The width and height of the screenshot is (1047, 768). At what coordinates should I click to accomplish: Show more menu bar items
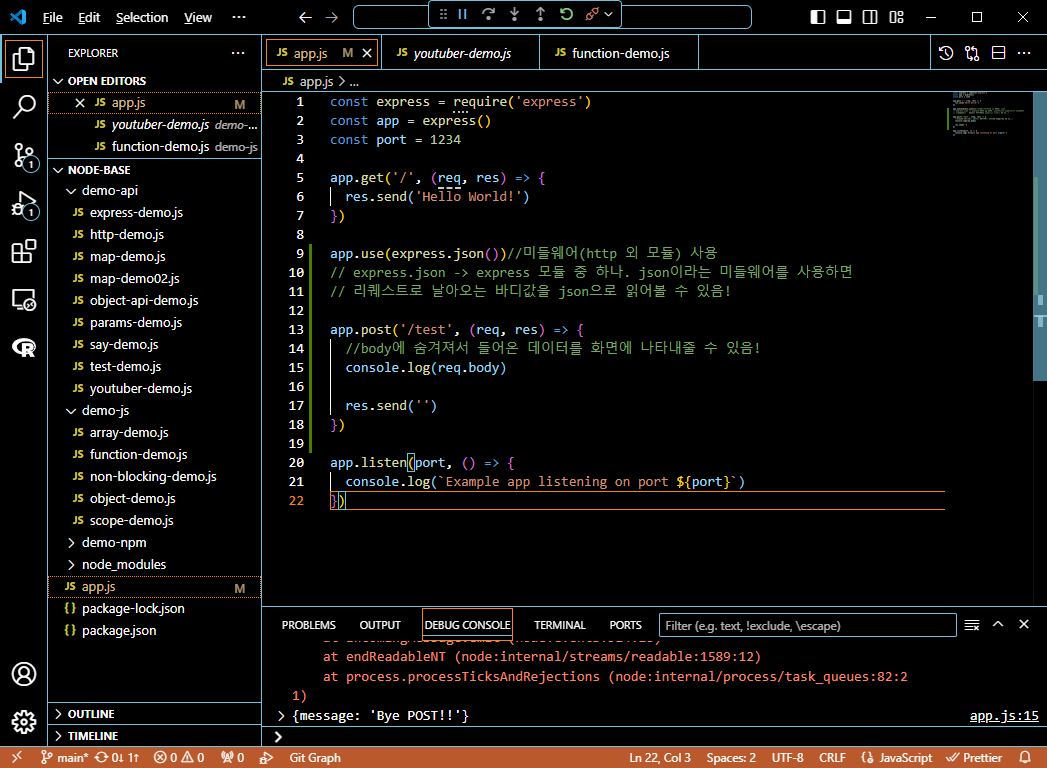[238, 17]
